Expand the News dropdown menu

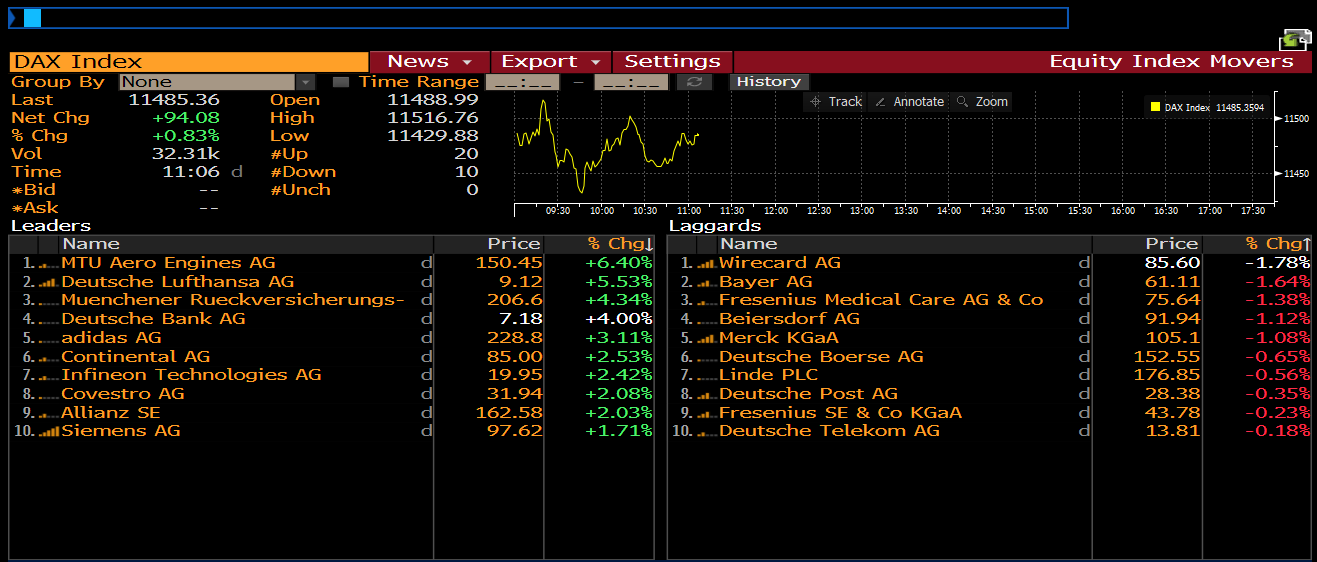pos(430,62)
